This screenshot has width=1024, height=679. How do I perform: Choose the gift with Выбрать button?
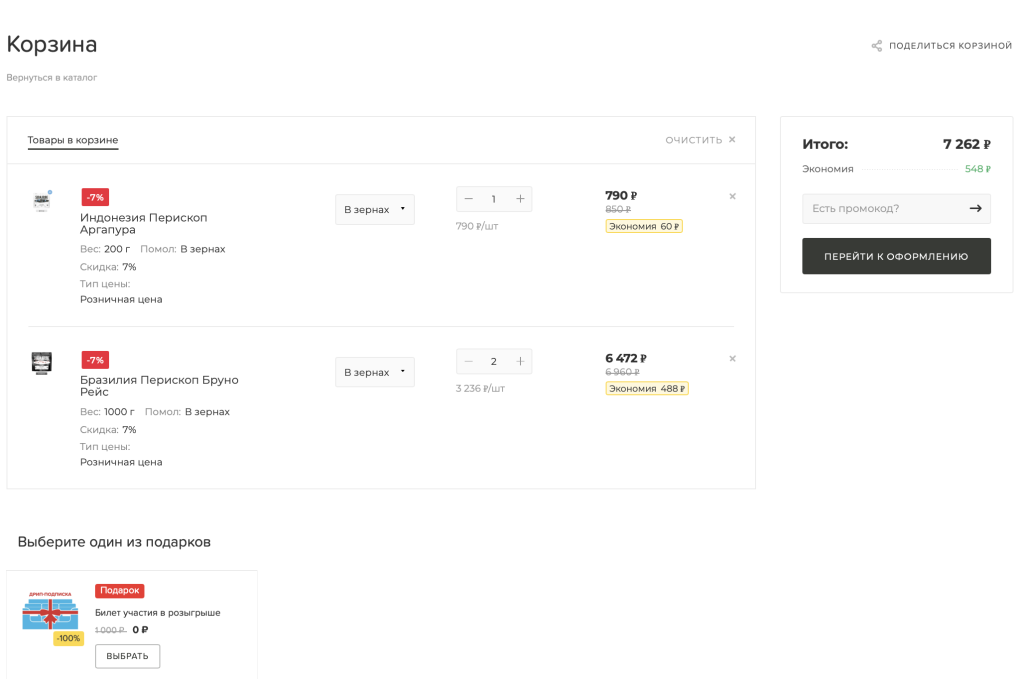click(127, 656)
